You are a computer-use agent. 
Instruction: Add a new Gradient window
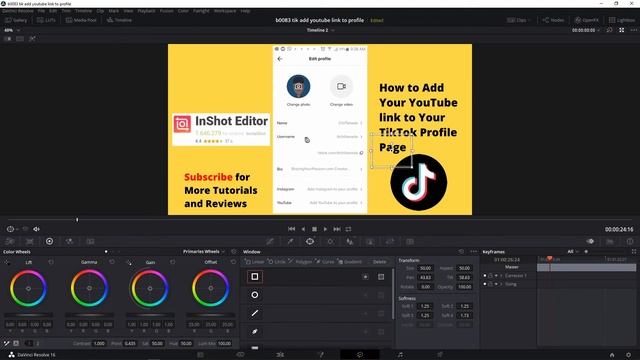pos(350,262)
